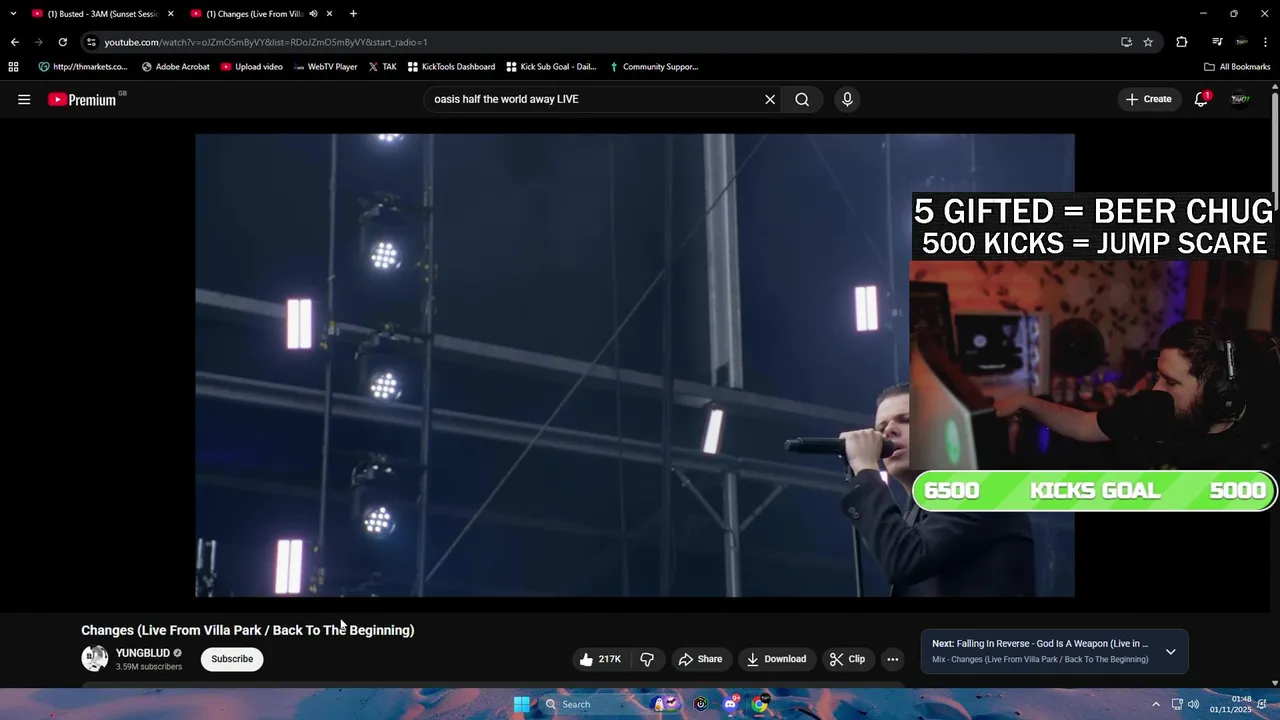
Task: Open more actions three-dot menu under video
Action: point(893,659)
